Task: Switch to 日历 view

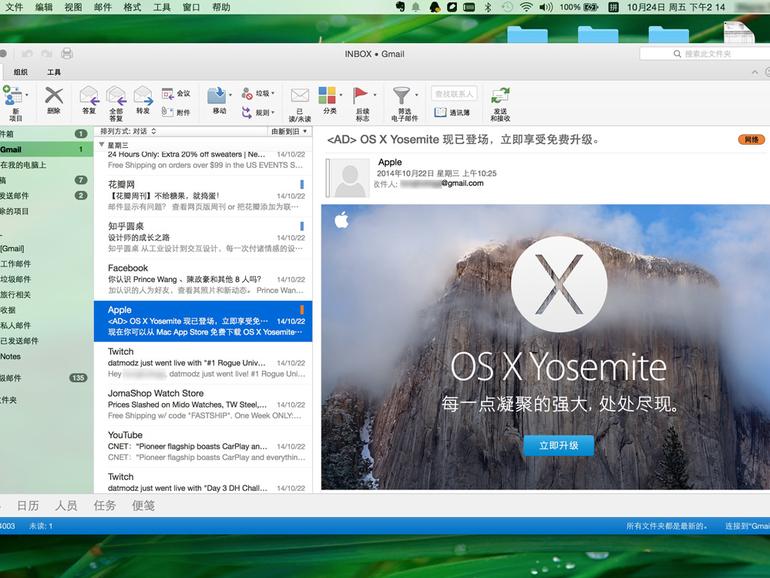Action: tap(28, 506)
